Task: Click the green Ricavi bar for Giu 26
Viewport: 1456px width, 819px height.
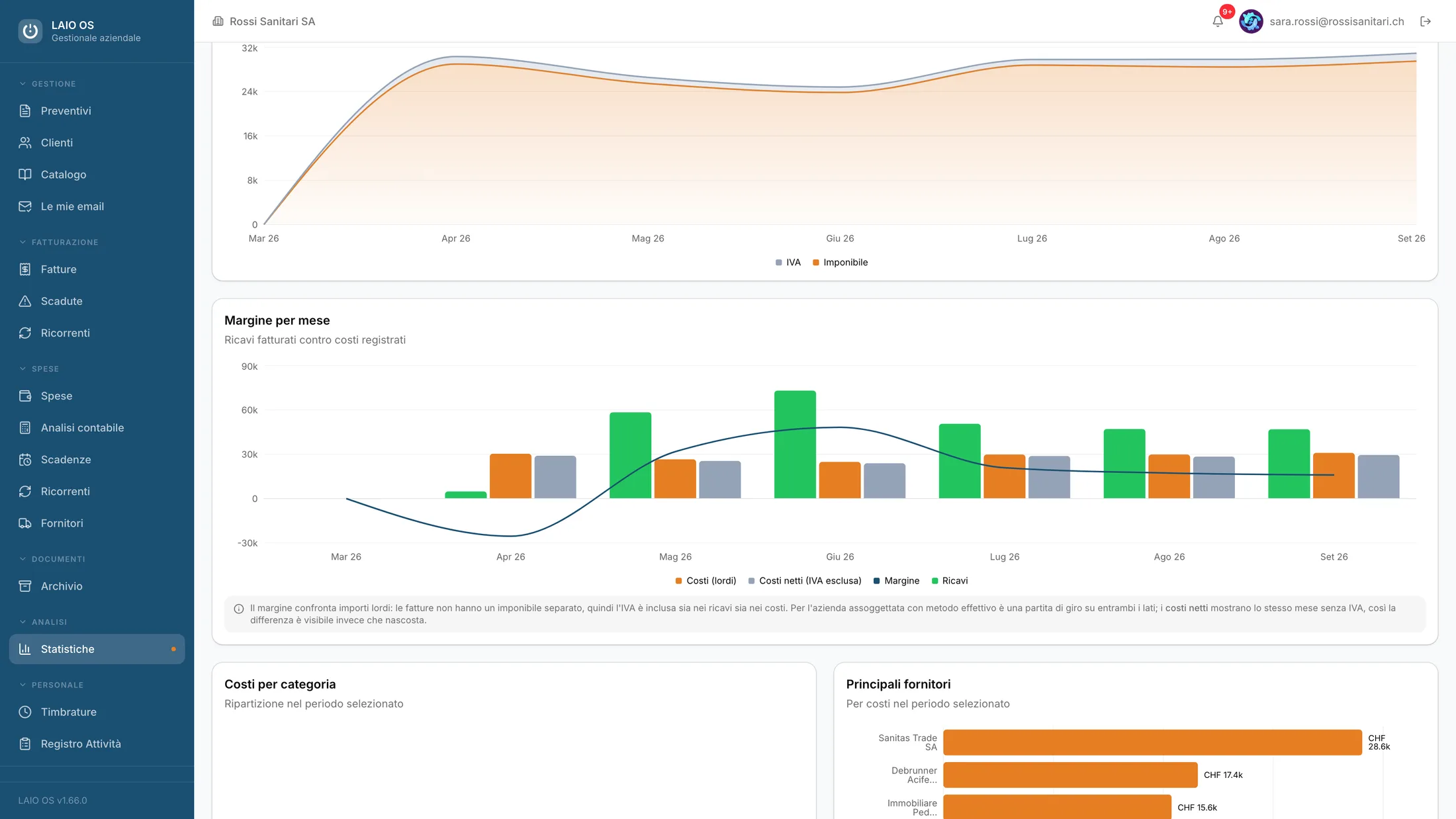Action: point(795,444)
